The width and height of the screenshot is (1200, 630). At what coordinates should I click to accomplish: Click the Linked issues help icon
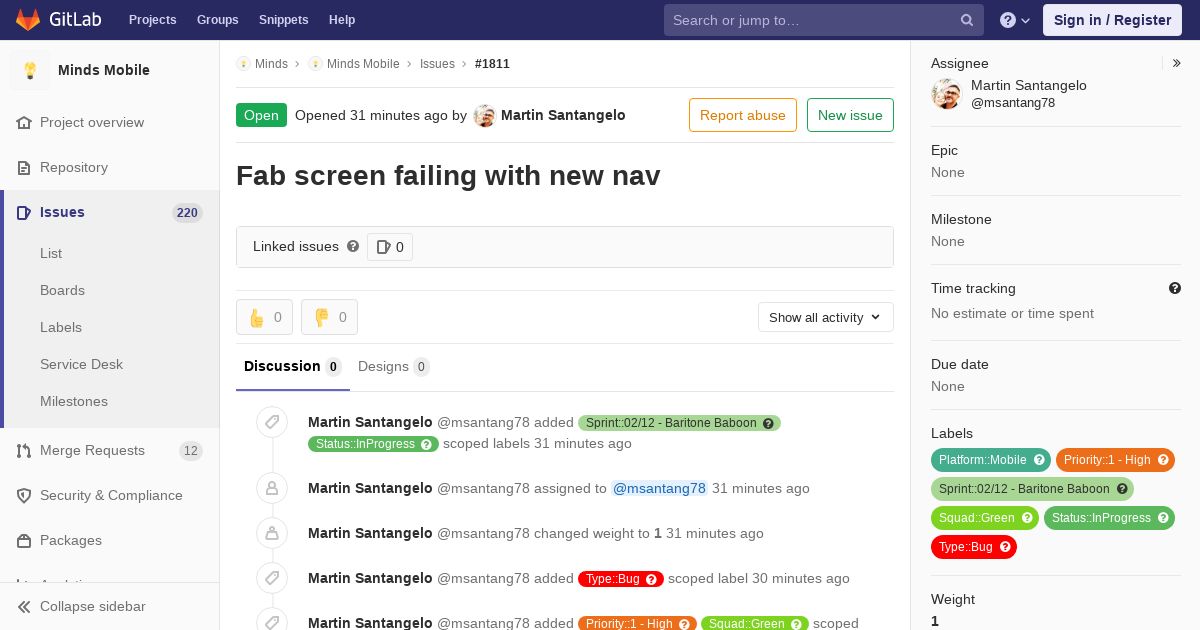click(353, 246)
